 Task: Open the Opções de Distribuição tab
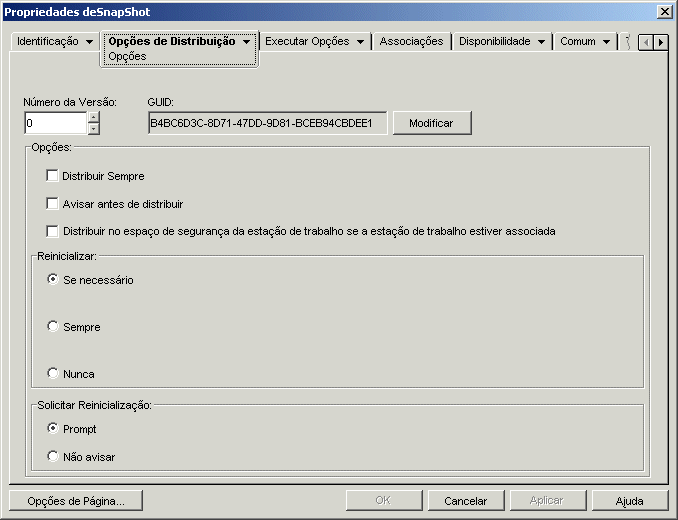pos(172,41)
